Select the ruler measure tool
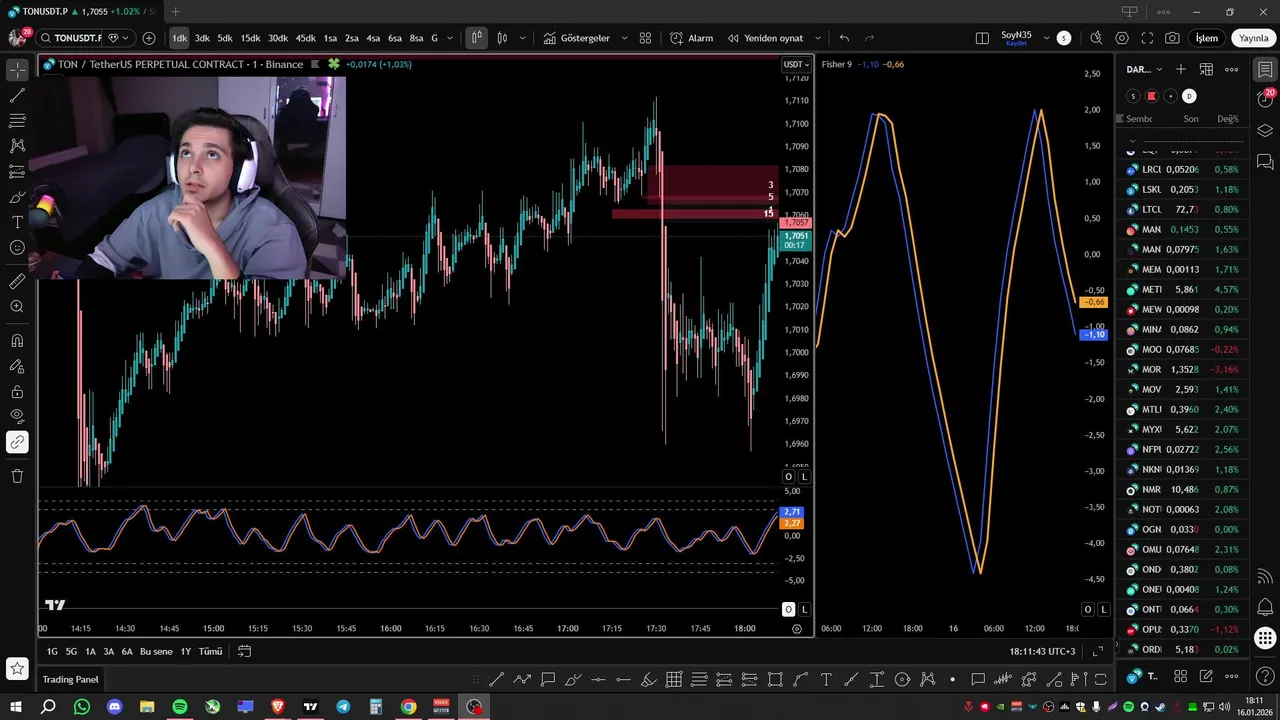 17,282
